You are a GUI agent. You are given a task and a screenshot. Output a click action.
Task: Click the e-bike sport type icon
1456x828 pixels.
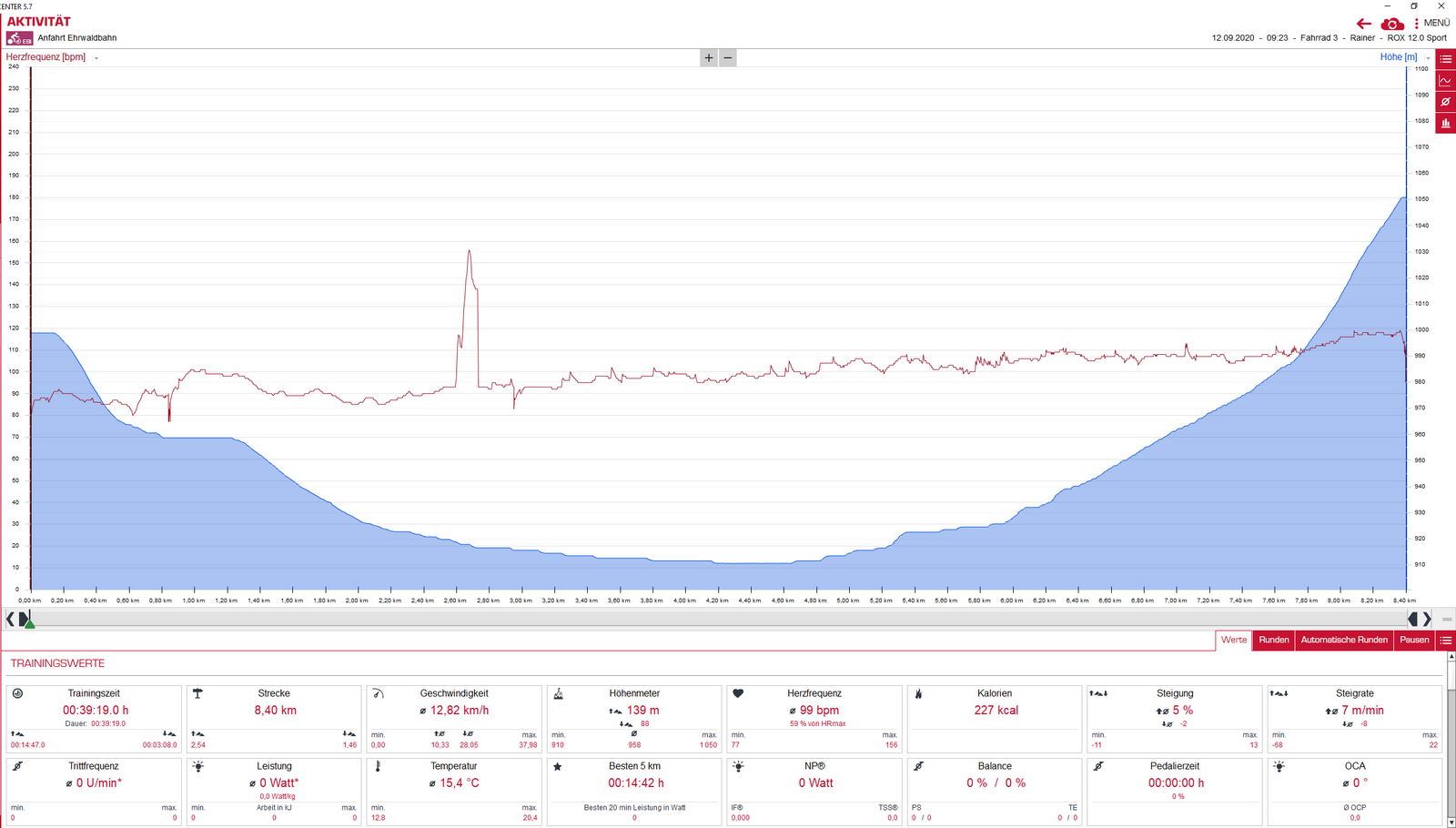tap(19, 38)
